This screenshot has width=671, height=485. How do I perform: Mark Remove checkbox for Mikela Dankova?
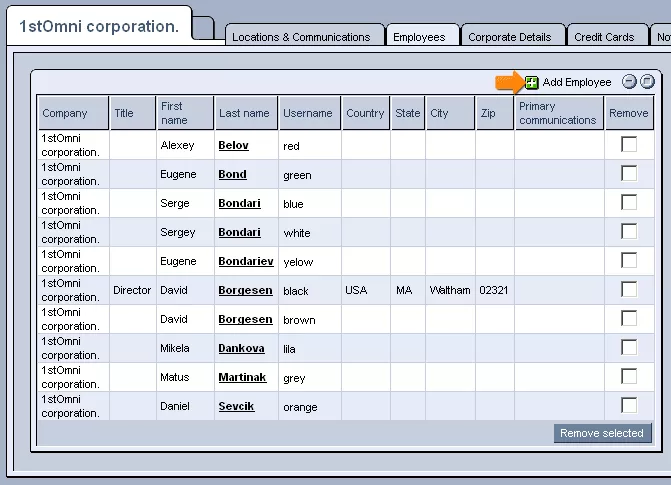pos(629,348)
